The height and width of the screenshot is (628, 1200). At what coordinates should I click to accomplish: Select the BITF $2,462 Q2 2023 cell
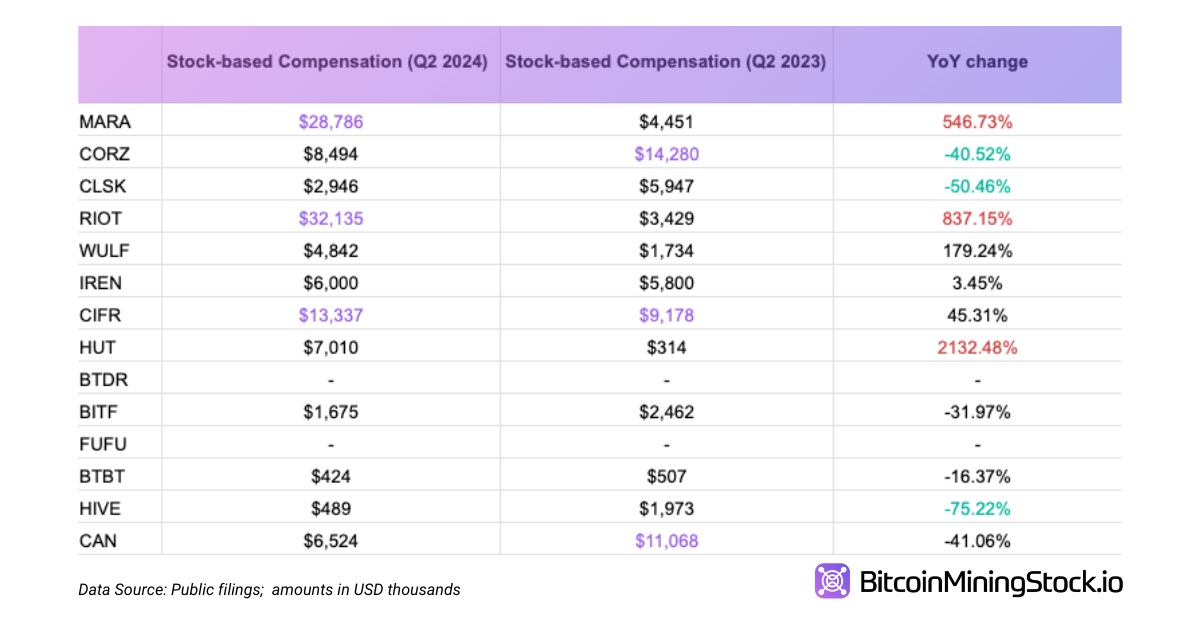(666, 412)
